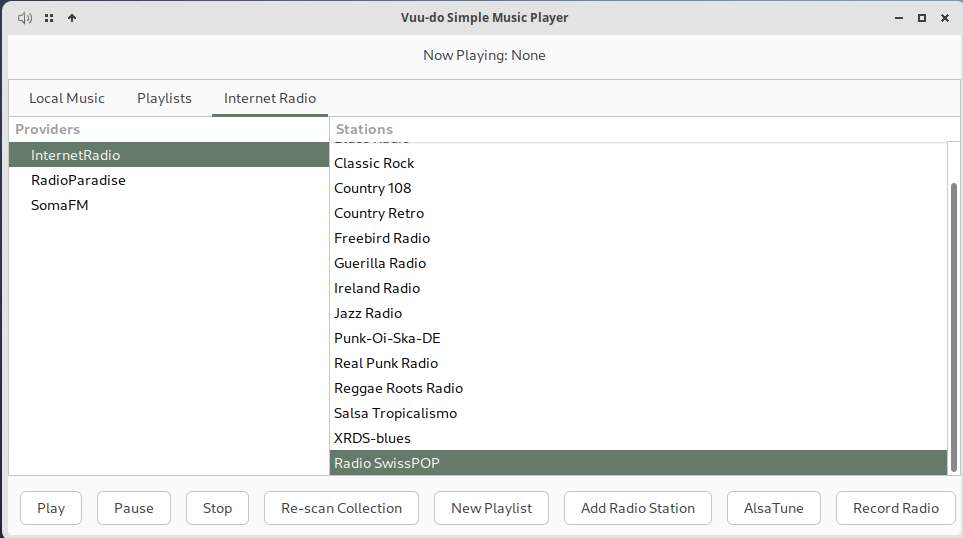Viewport: 963px width, 538px height.
Task: Open the Playlists tab
Action: 164,98
